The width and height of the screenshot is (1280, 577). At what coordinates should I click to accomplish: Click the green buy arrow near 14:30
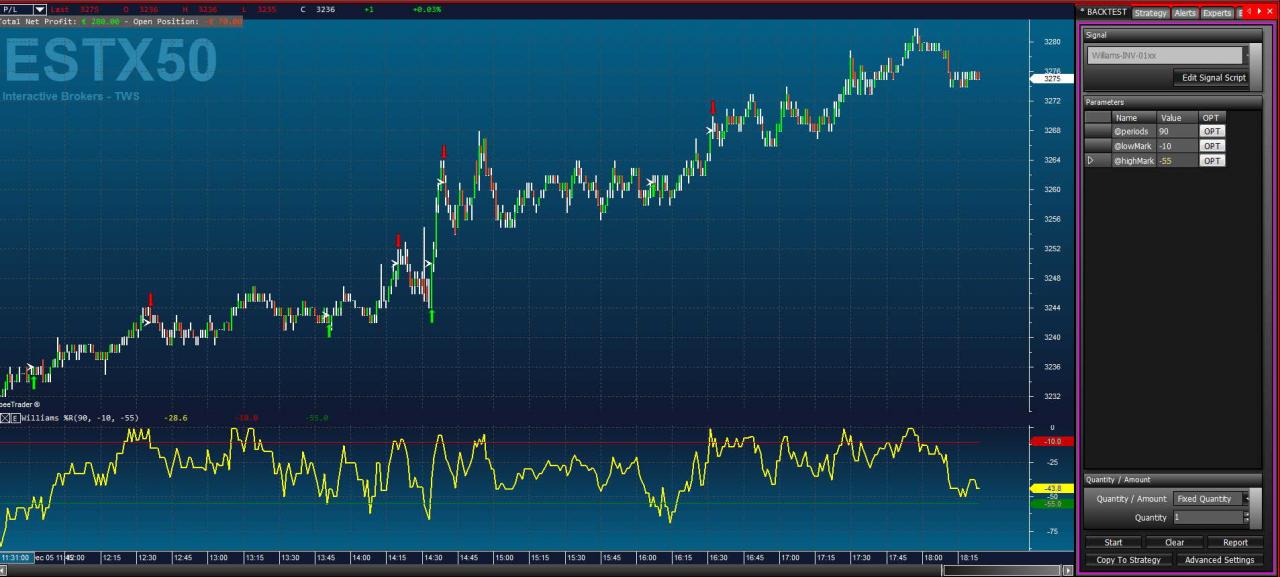pos(432,316)
